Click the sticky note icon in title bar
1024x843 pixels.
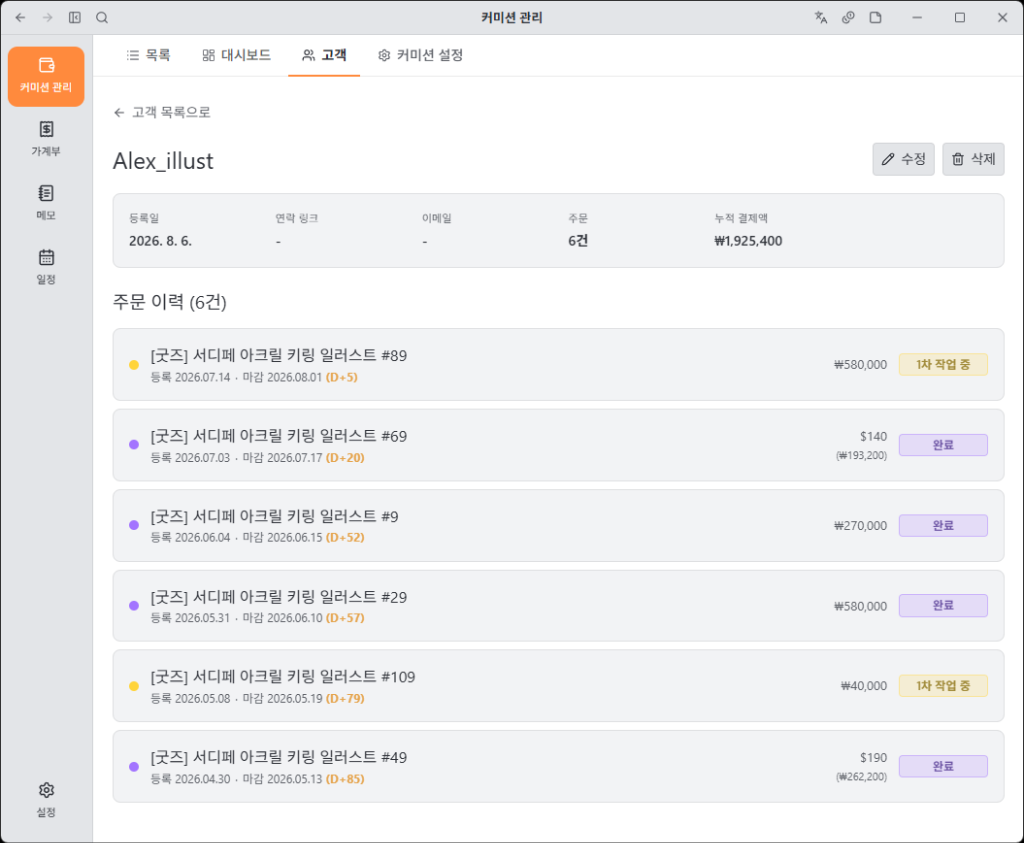click(x=876, y=18)
